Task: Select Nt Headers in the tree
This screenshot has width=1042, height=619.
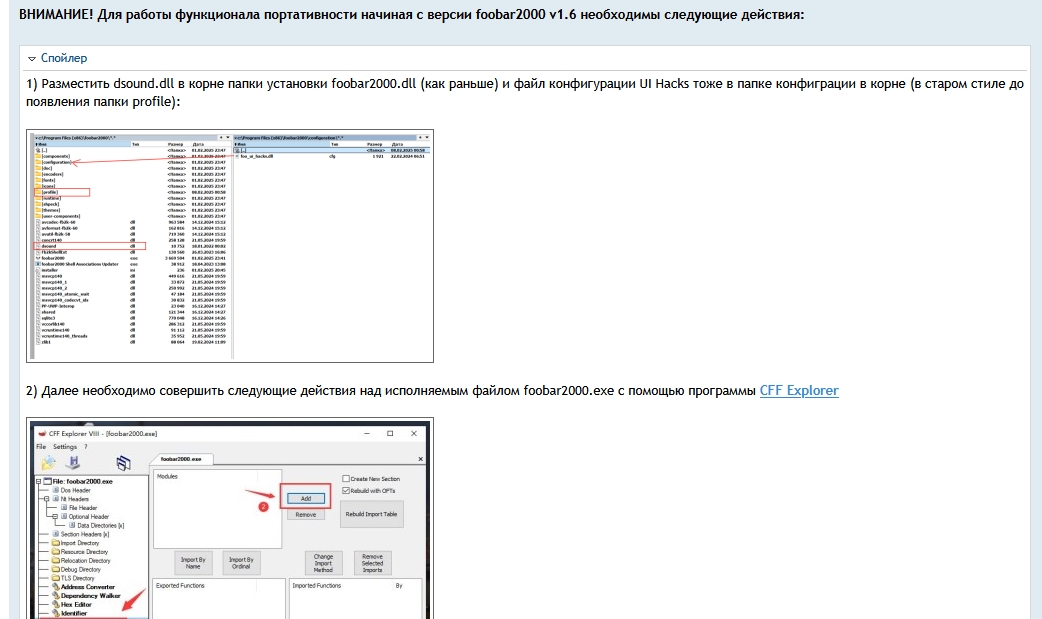Action: click(74, 499)
